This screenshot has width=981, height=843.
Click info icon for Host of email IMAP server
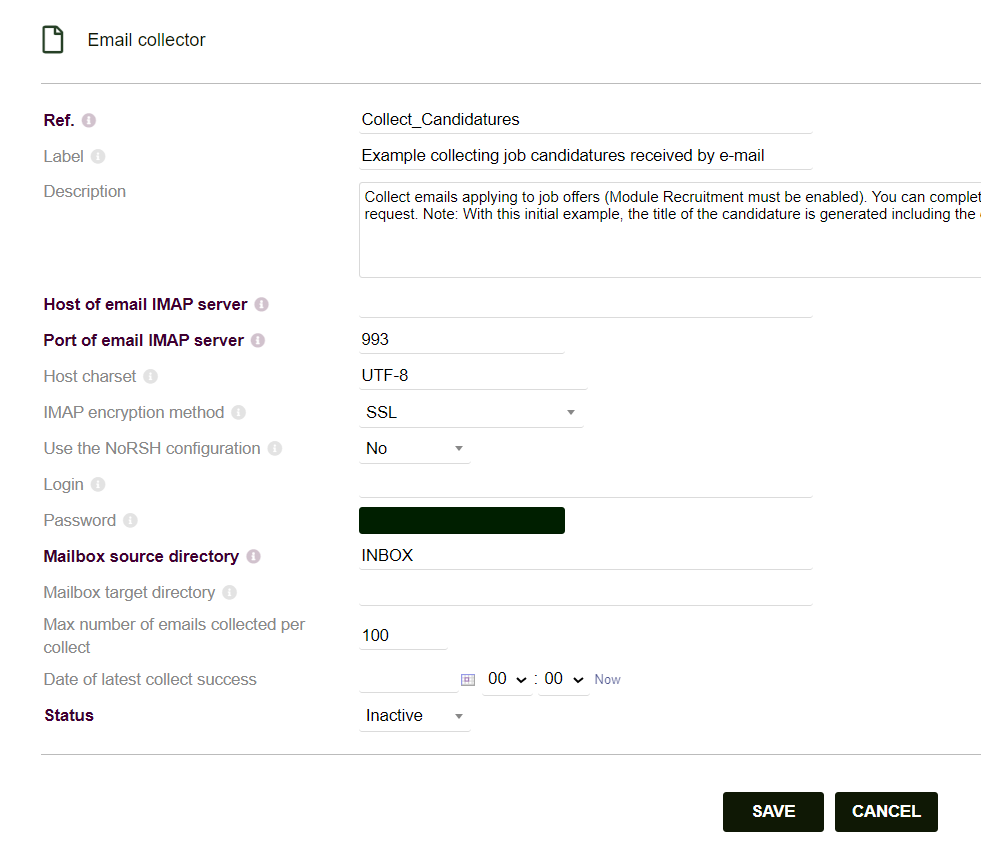[261, 305]
